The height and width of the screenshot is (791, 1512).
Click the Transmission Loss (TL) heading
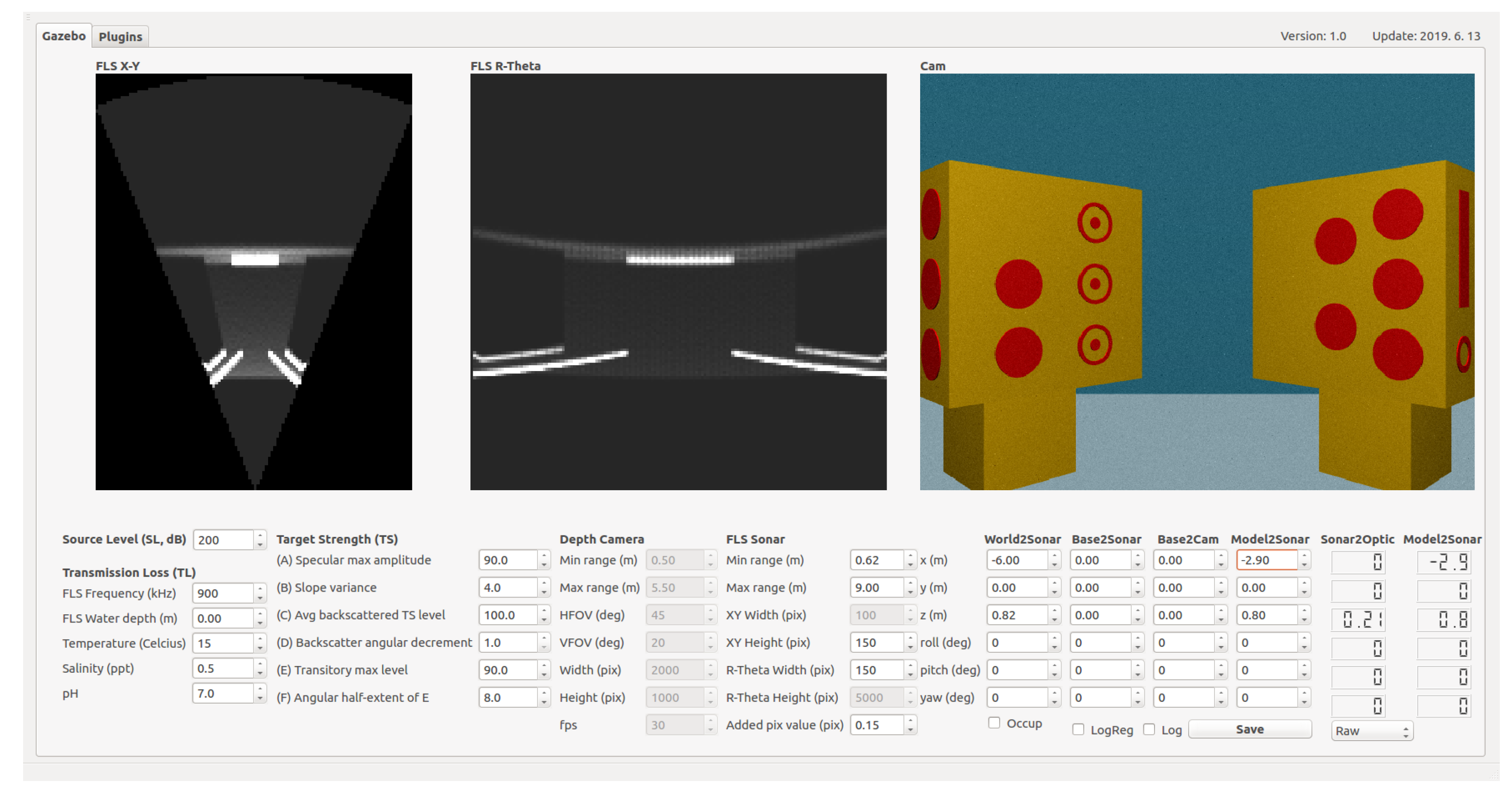[x=129, y=573]
